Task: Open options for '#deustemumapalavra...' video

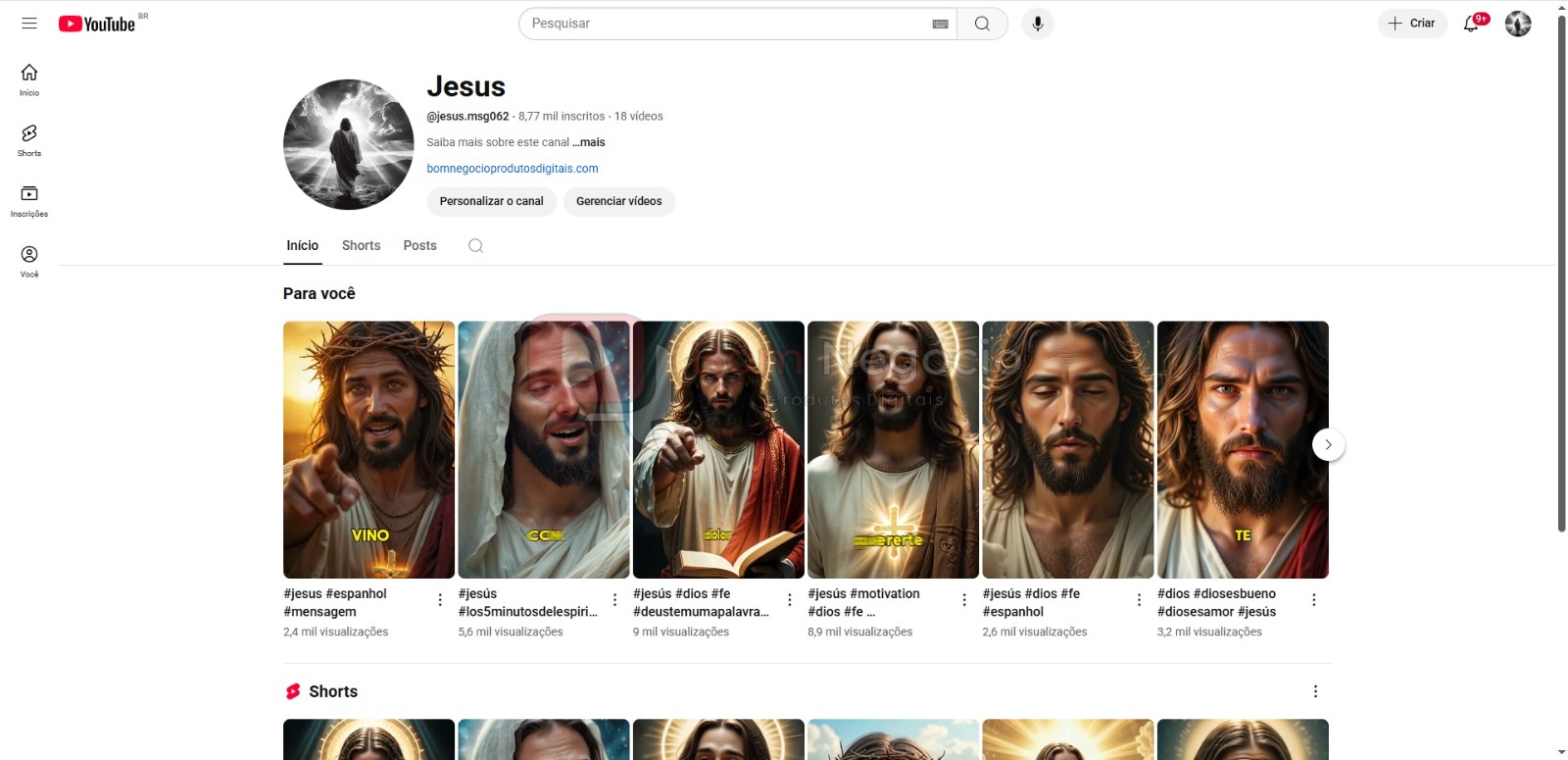Action: [x=790, y=599]
